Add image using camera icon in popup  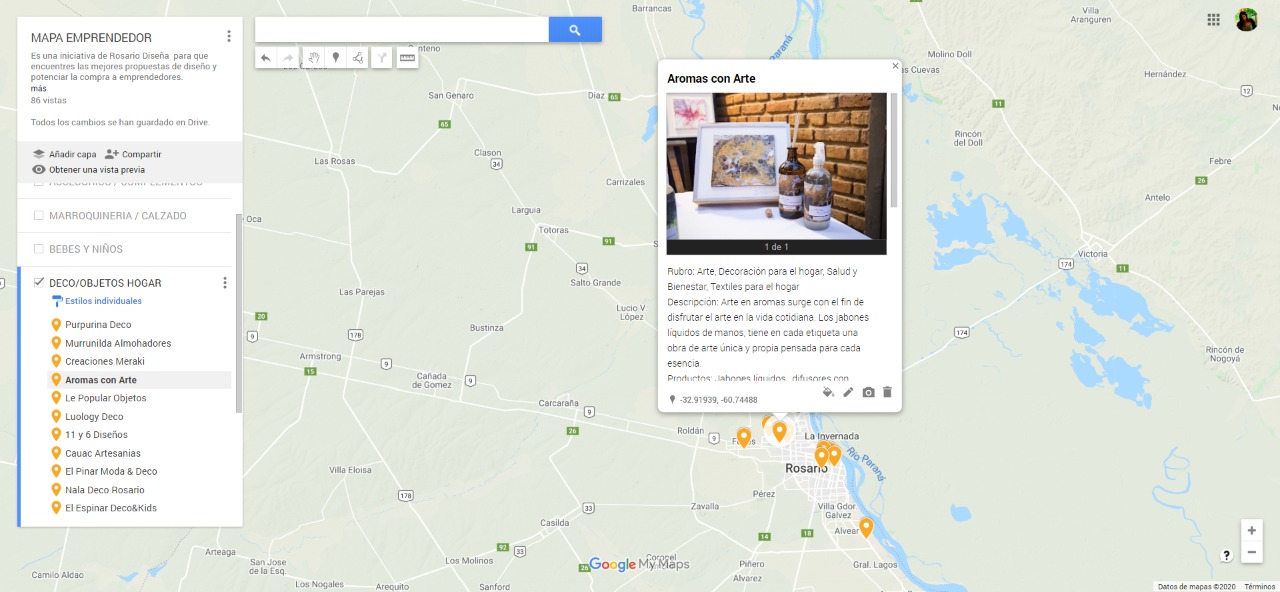(x=868, y=392)
